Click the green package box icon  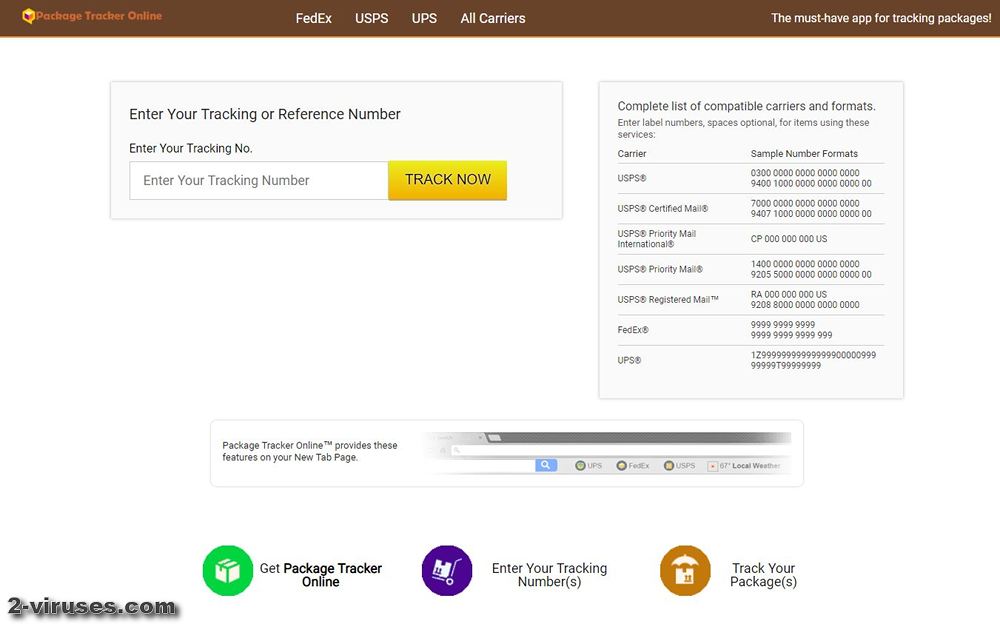227,570
